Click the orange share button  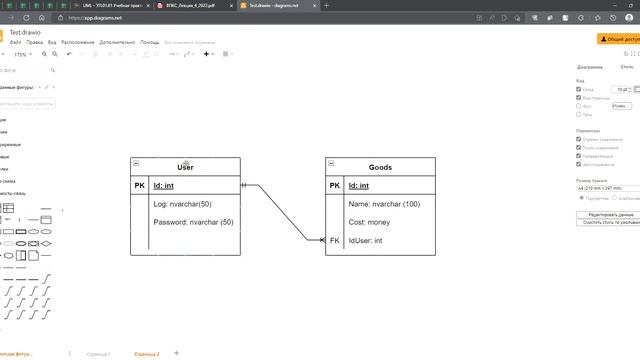[618, 39]
